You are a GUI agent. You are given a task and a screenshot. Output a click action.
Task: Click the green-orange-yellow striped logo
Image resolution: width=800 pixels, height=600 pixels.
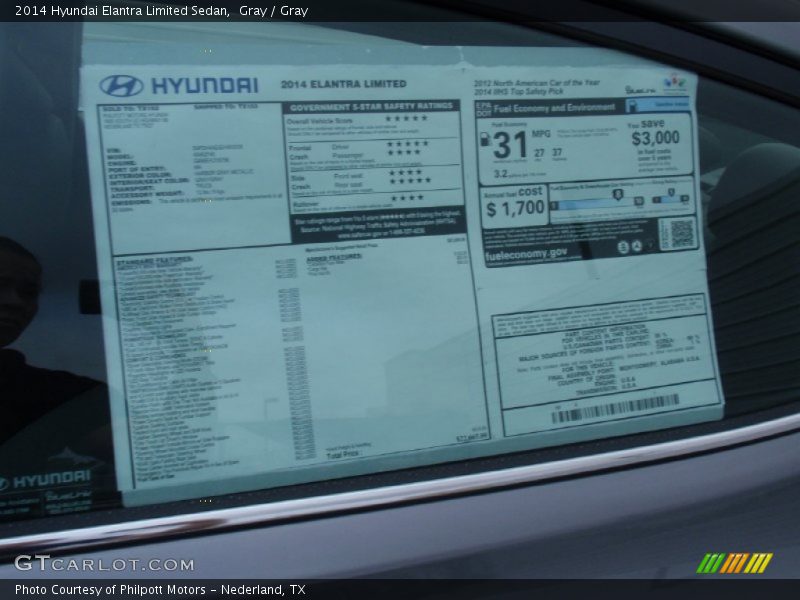(735, 563)
